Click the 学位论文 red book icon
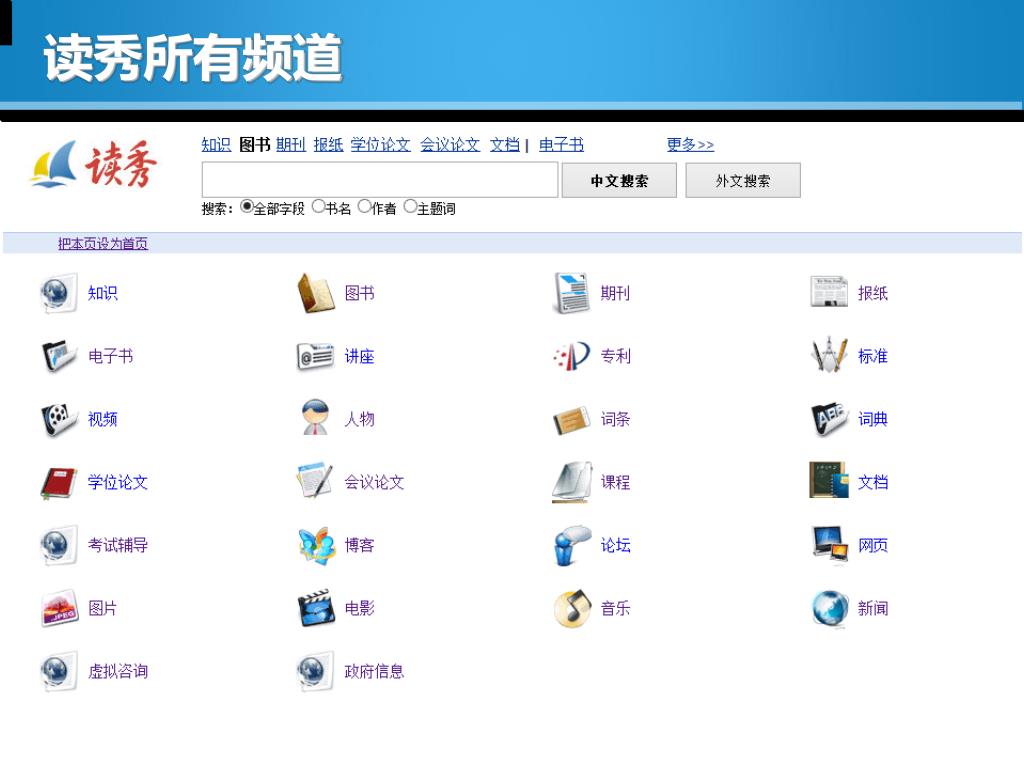1024x768 pixels. 59,483
